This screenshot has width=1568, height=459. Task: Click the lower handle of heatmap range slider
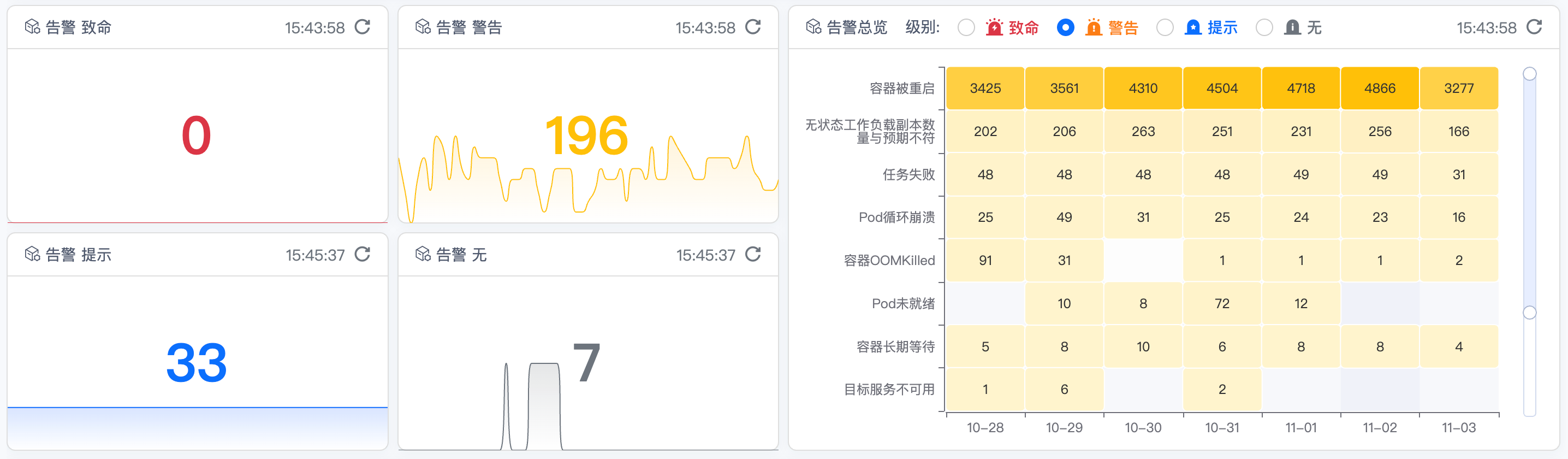pos(1529,313)
